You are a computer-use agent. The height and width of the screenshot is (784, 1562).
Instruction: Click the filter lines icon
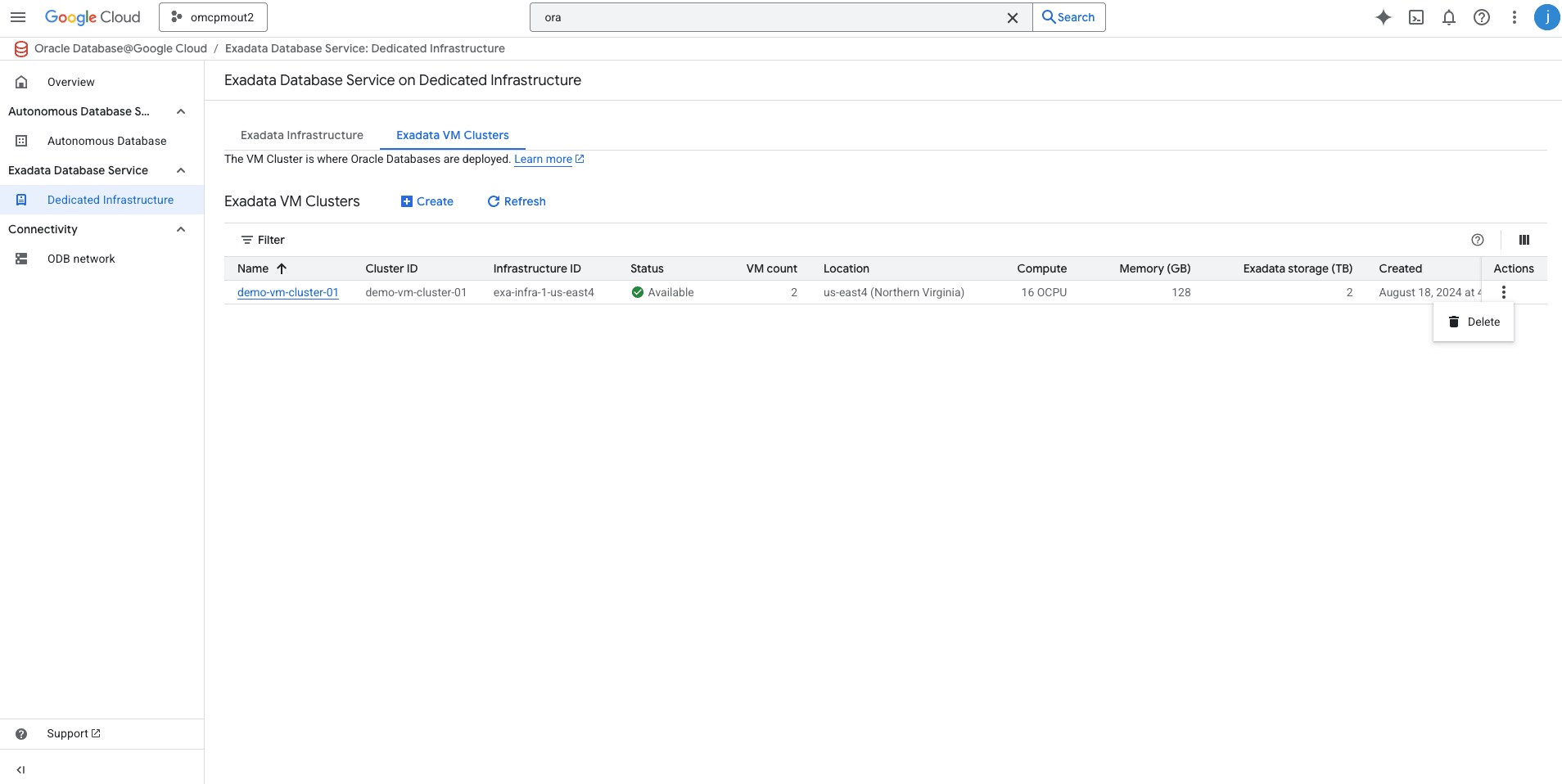tap(246, 240)
